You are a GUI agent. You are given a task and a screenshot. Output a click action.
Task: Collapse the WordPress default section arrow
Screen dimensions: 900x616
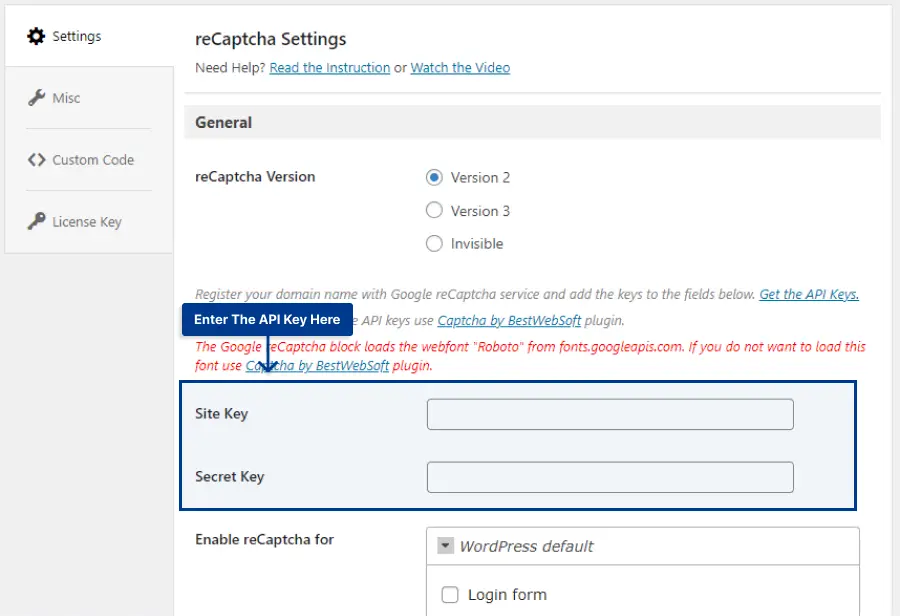tap(445, 545)
